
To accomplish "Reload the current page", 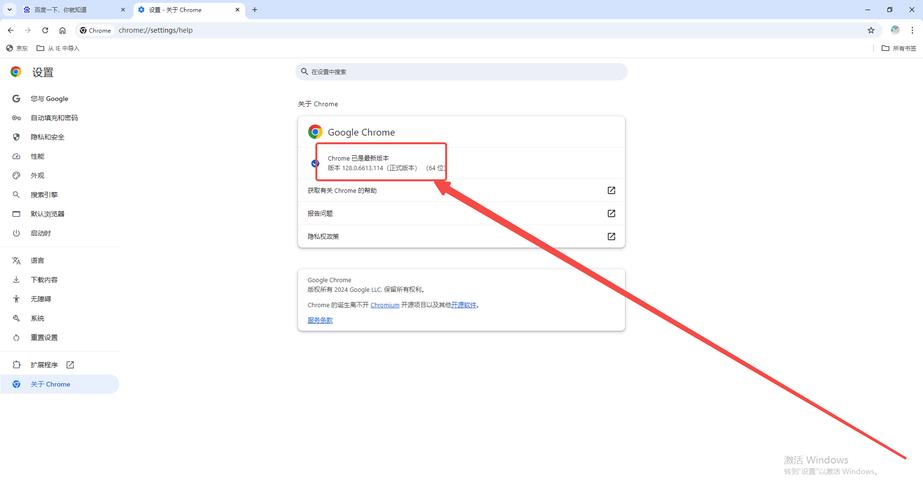I will click(x=45, y=30).
